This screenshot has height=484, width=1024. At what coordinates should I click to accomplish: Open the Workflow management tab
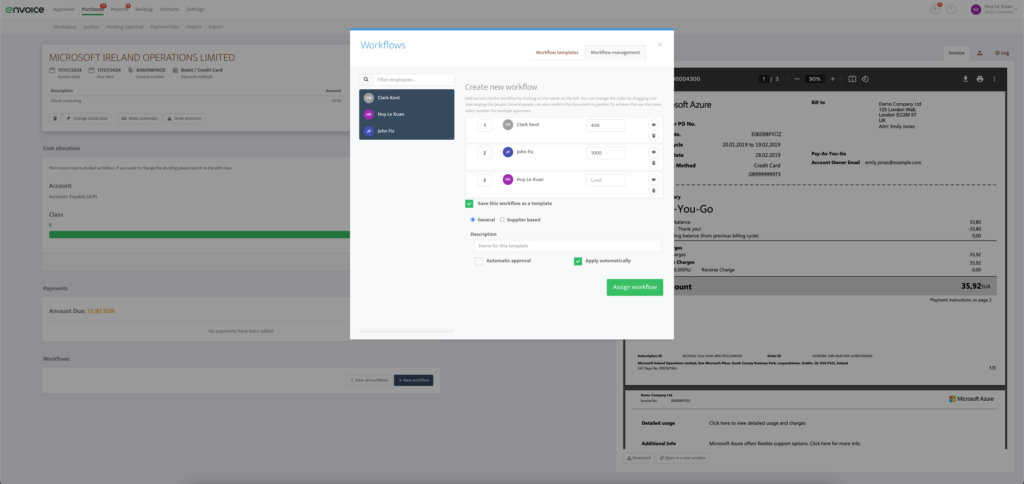(x=615, y=52)
